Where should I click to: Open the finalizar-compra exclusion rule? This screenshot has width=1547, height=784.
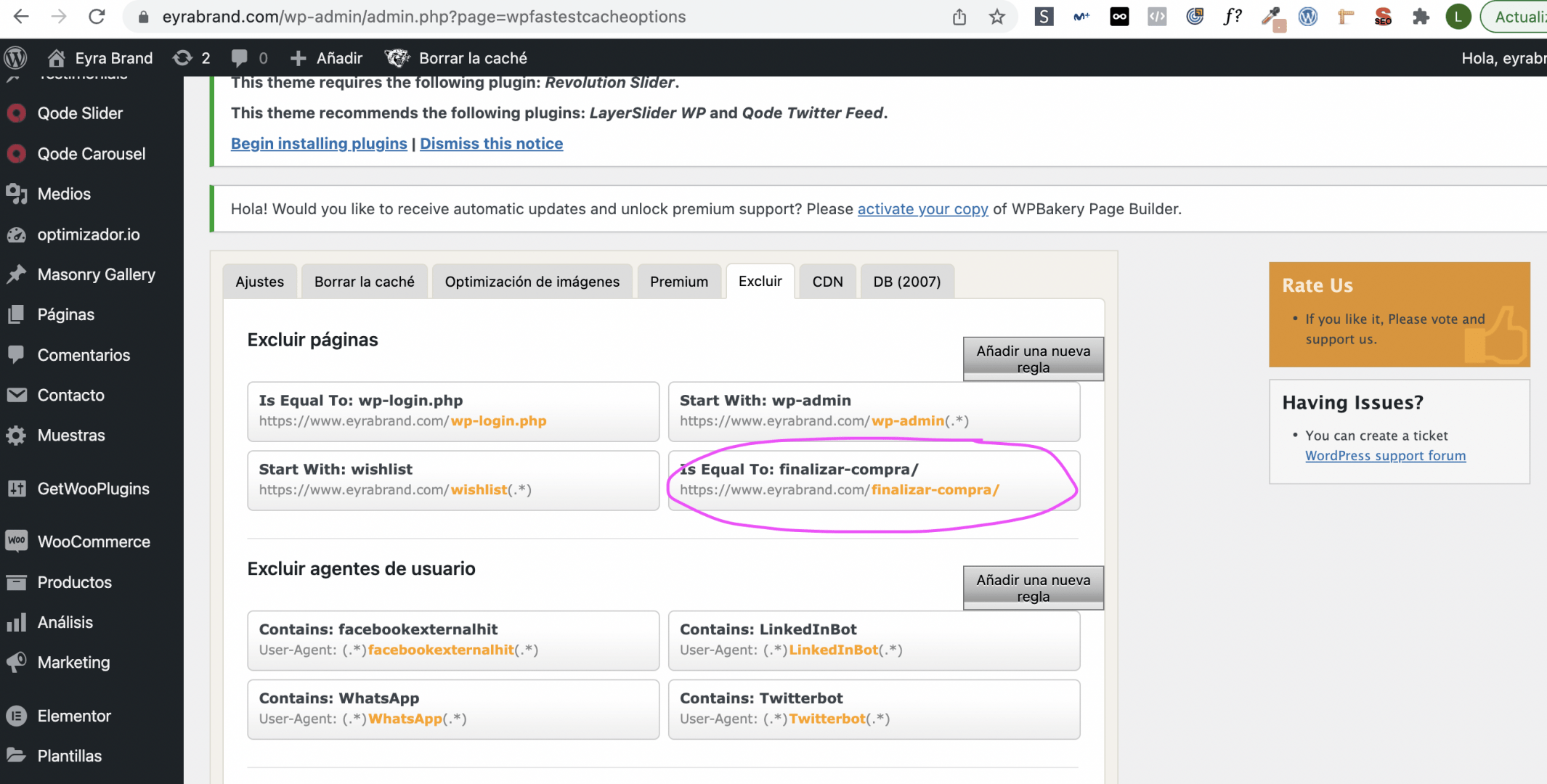[874, 480]
